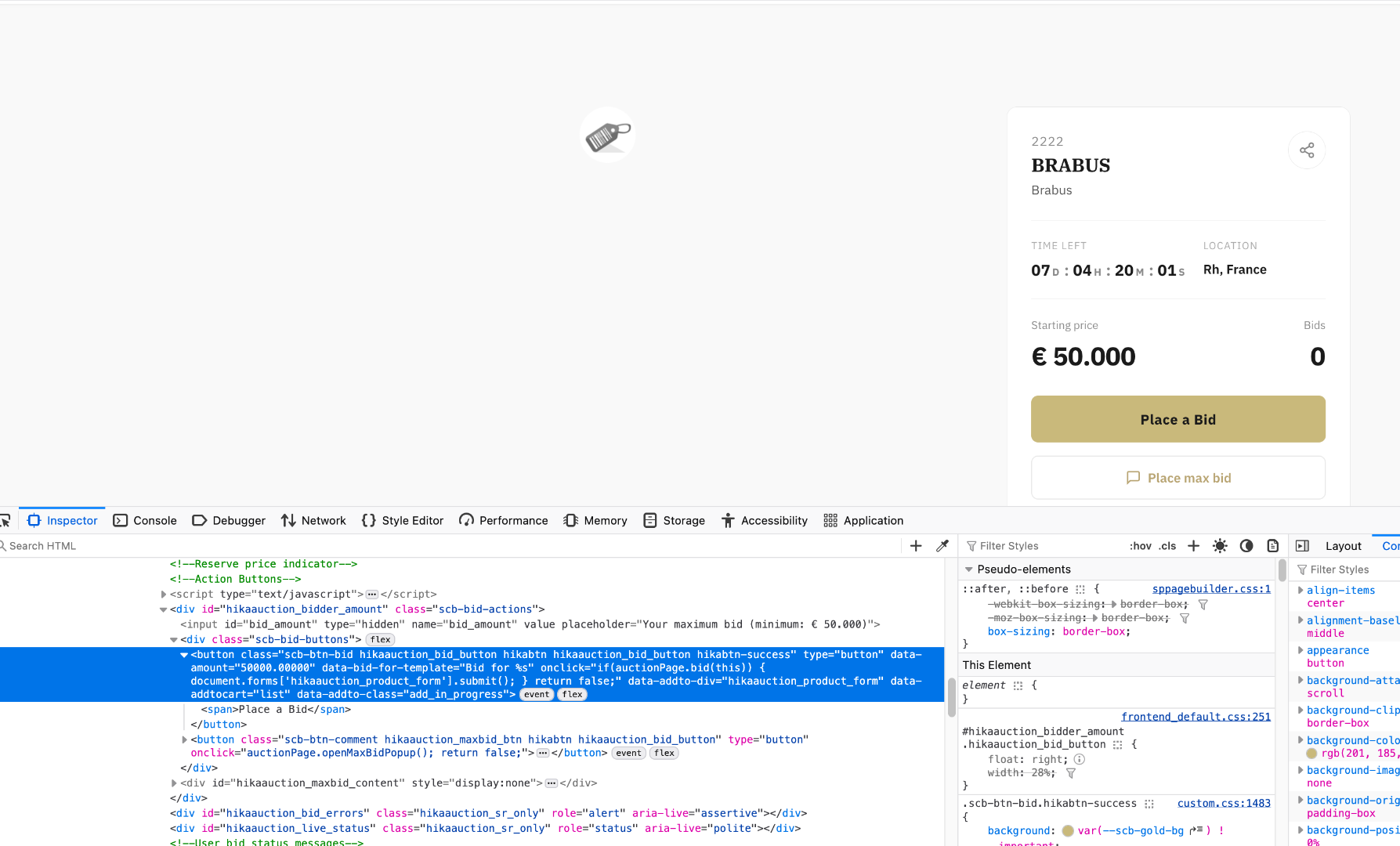Expand the hikaauction_maxbid_content div node
Image resolution: width=1400 pixels, height=846 pixels.
174,783
